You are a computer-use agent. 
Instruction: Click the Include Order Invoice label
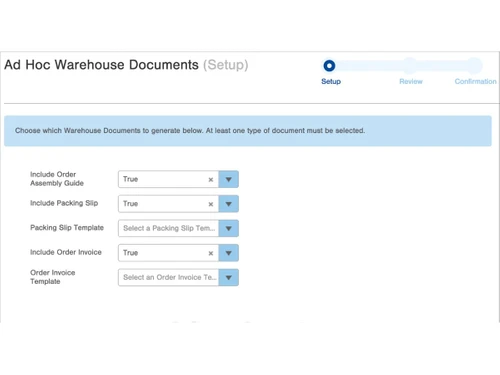click(66, 252)
